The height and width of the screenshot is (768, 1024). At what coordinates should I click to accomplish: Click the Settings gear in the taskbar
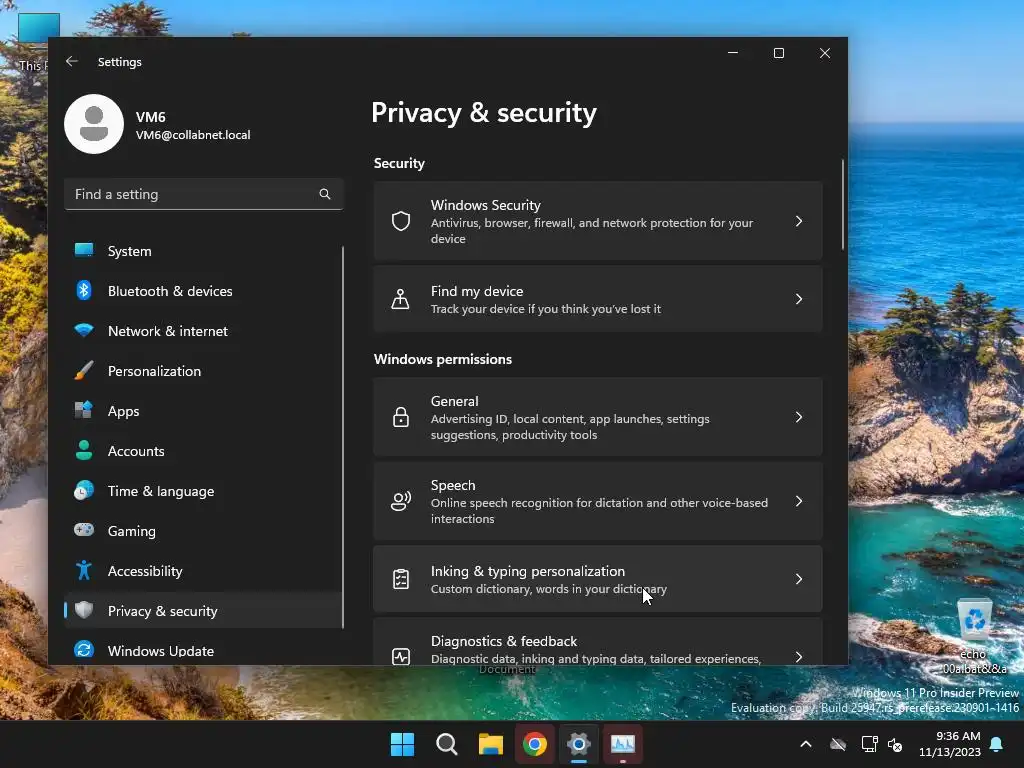pos(579,744)
